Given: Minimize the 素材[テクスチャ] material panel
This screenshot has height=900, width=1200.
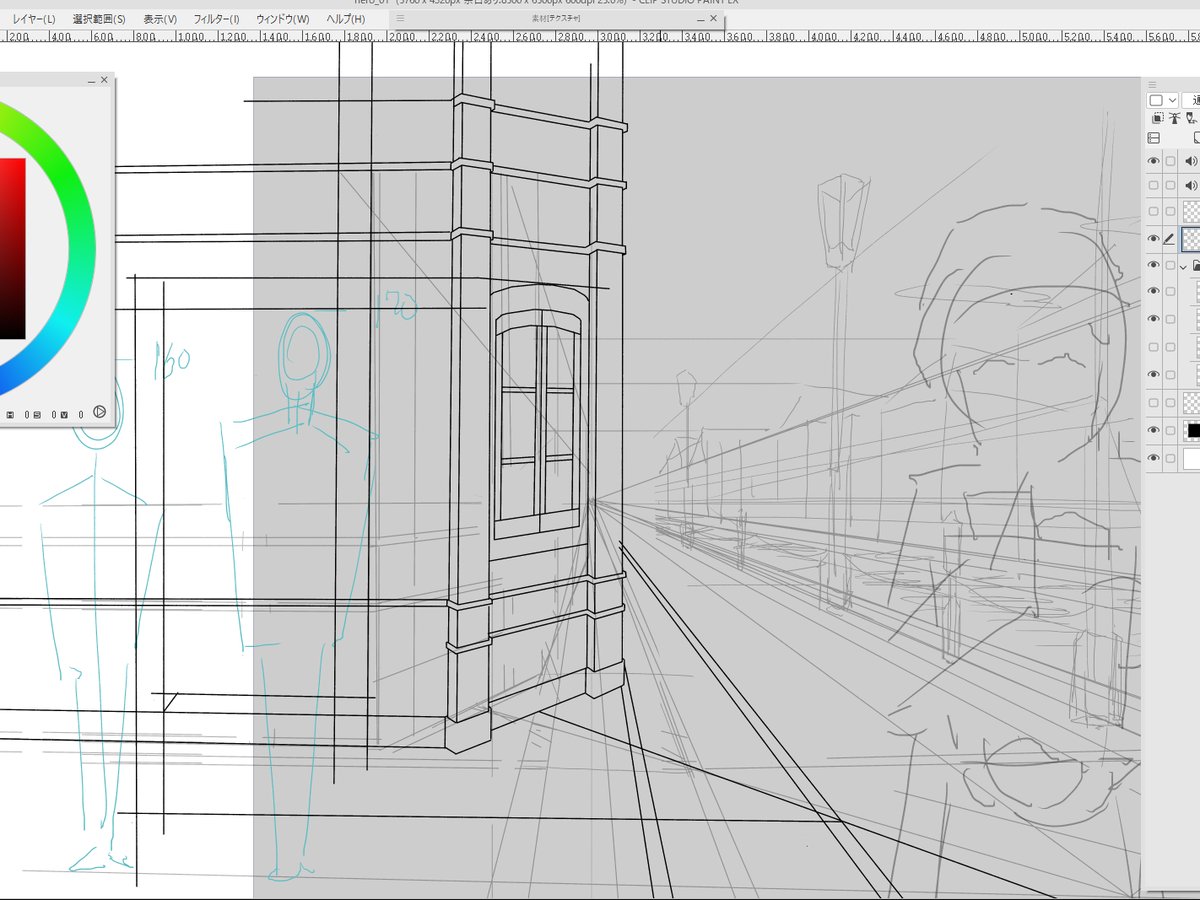Looking at the screenshot, I should 699,18.
